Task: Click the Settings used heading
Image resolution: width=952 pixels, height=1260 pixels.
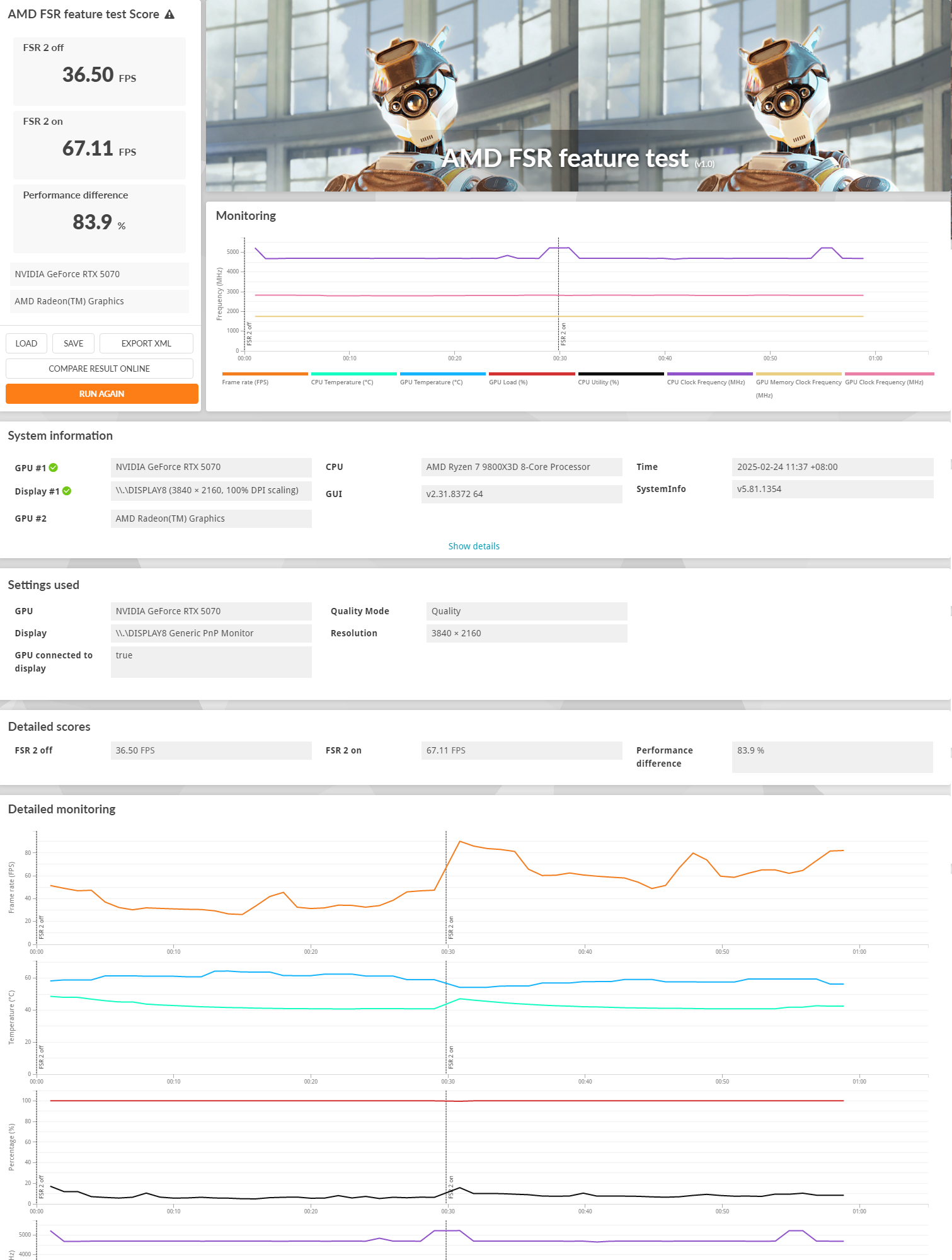Action: point(43,585)
